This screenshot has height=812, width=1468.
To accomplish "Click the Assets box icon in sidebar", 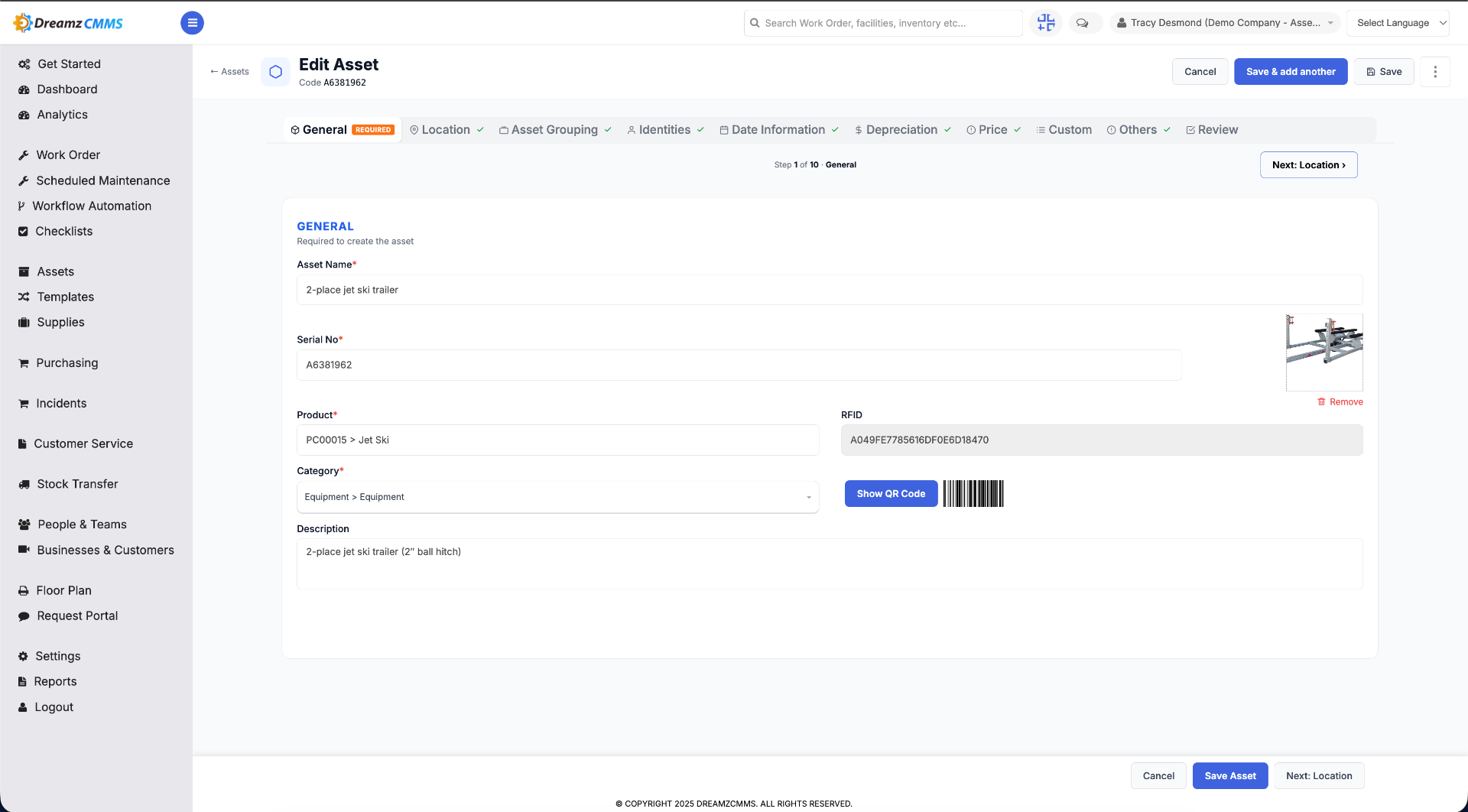I will [x=24, y=271].
